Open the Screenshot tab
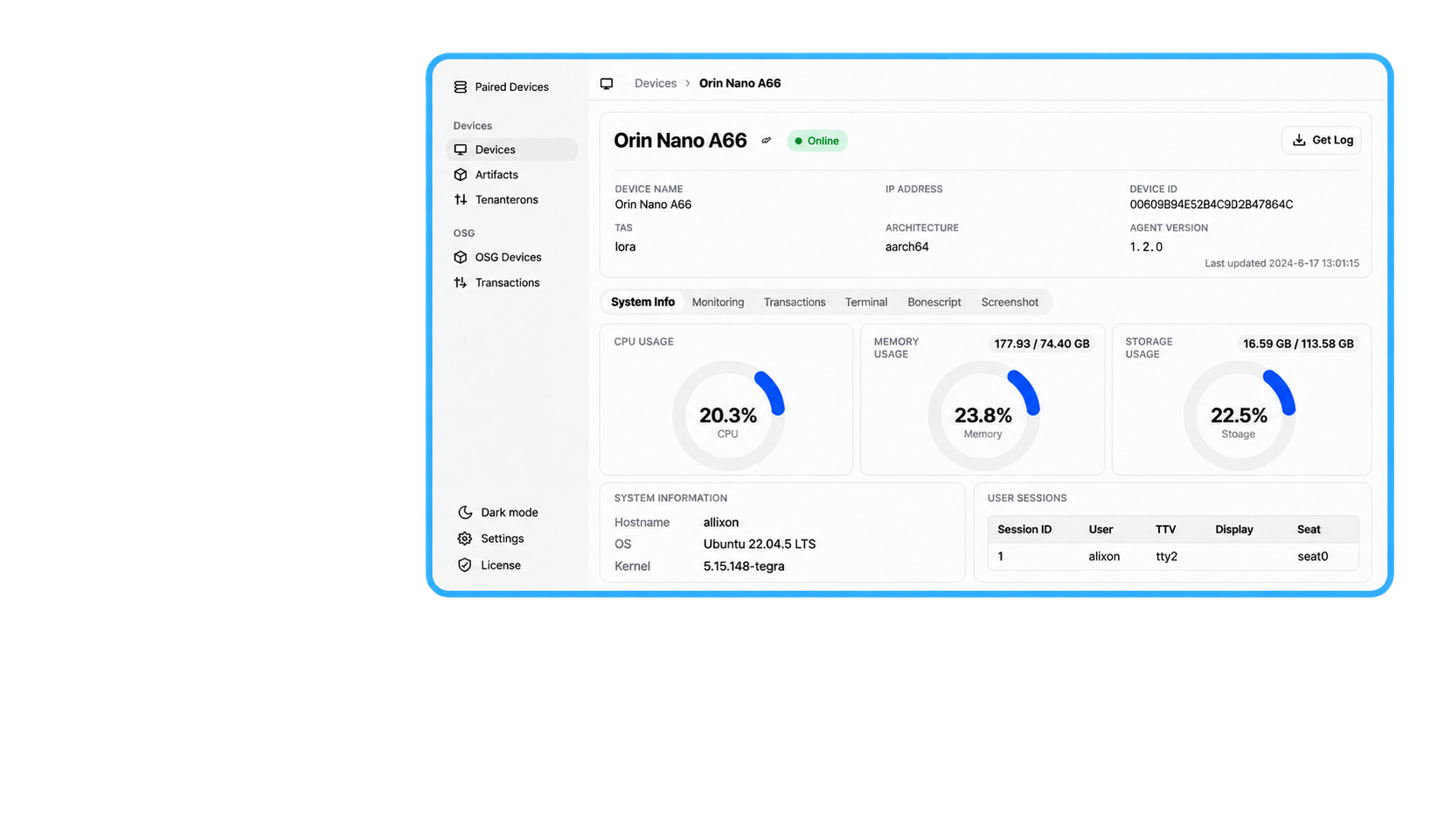Screen dimensions: 1431x840 pos(1010,302)
